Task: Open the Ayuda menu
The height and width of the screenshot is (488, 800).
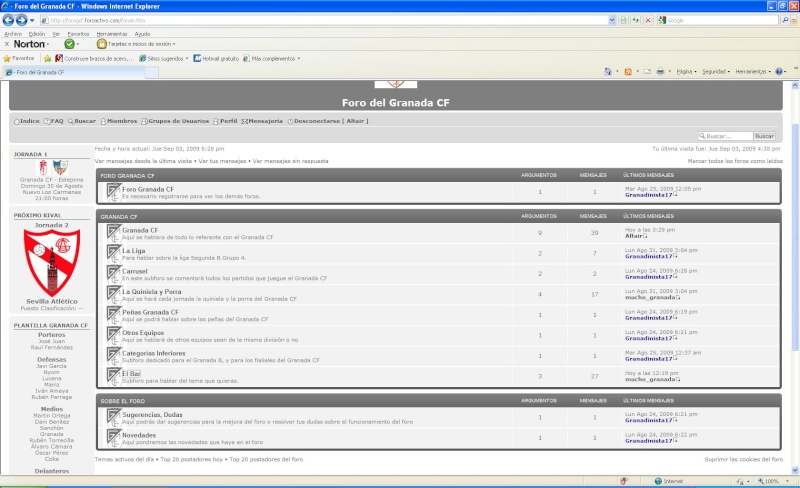Action: click(142, 34)
